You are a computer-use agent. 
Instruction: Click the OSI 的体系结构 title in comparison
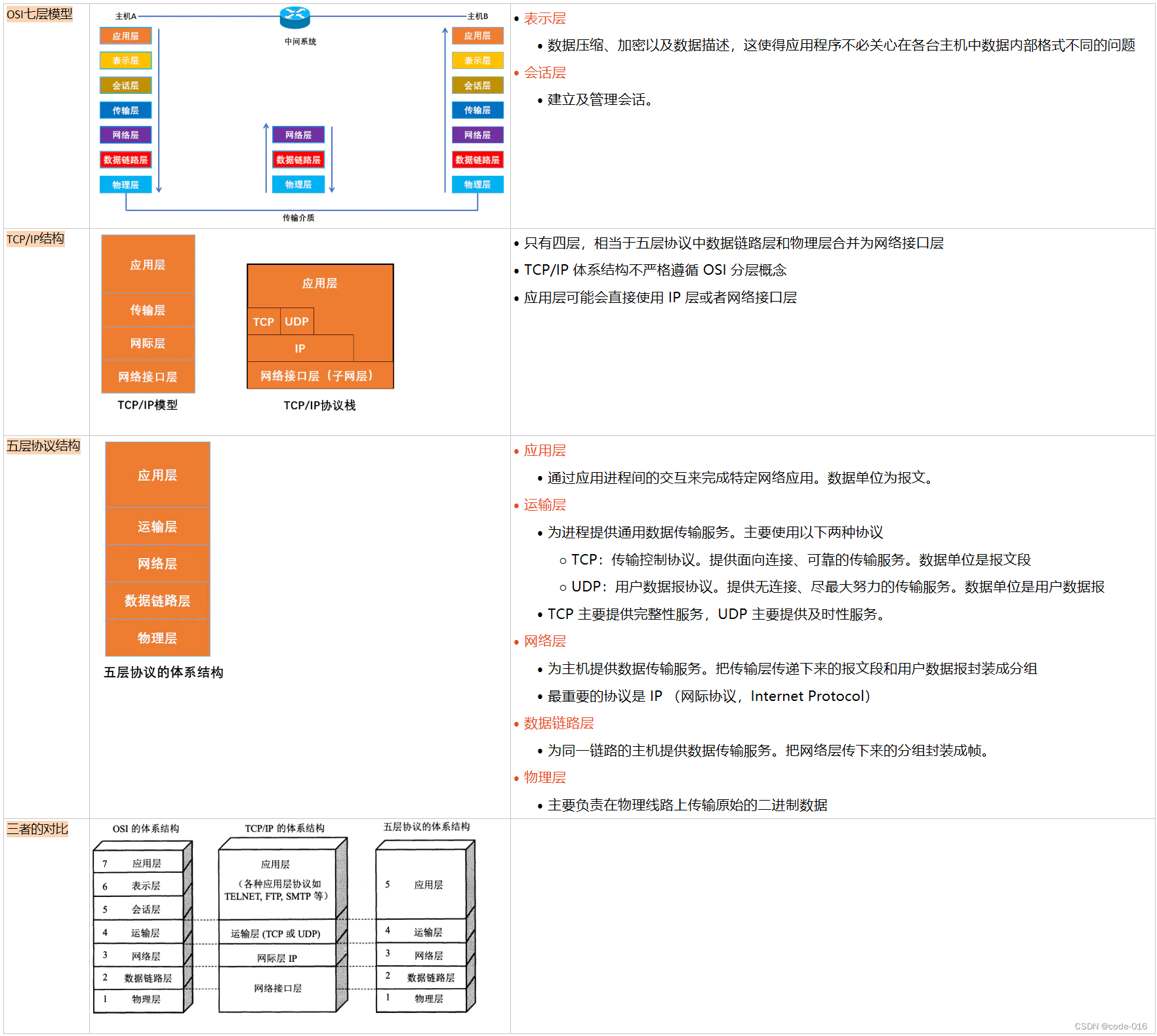click(x=146, y=829)
